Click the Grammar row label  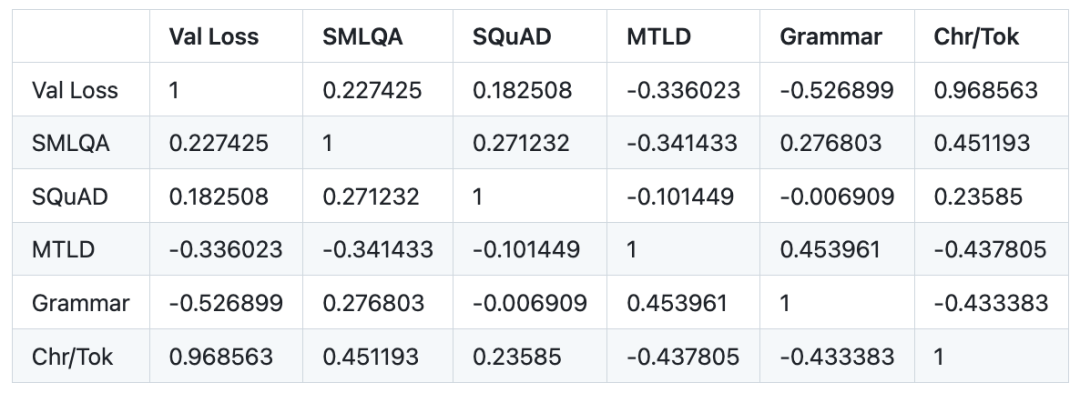click(81, 304)
